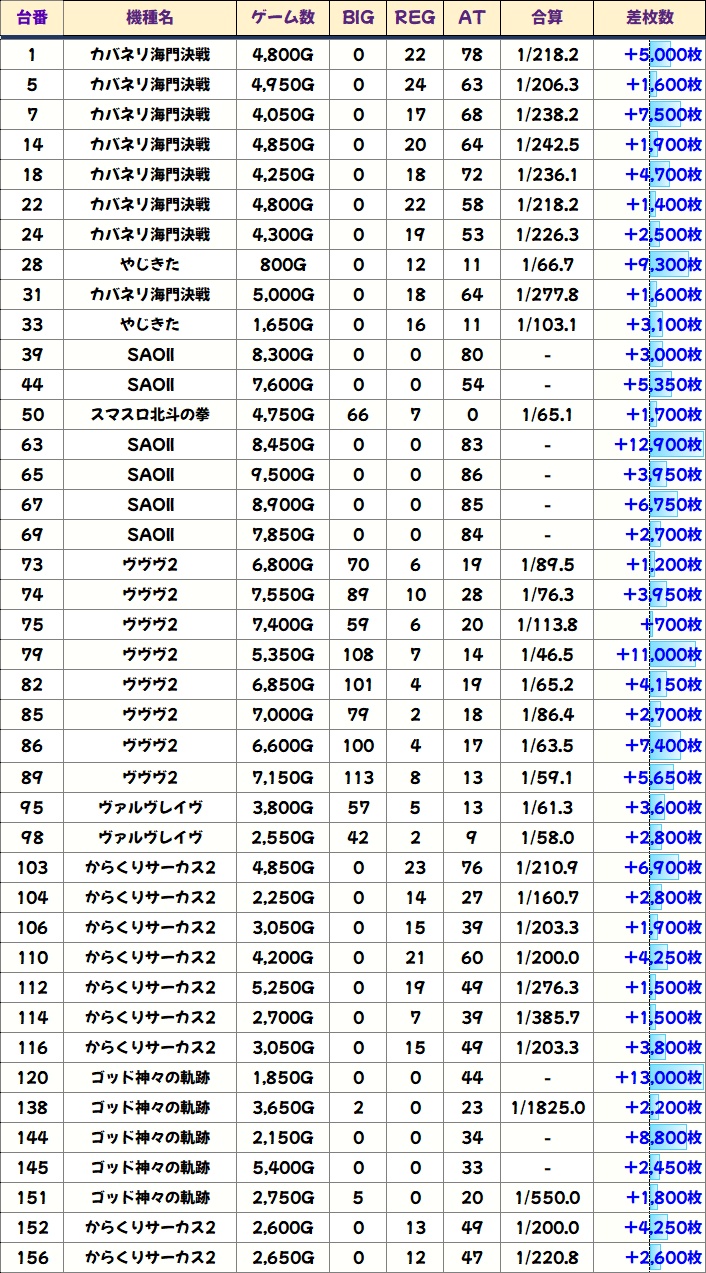
Task: Click the 8,300G games cell
Action: (x=283, y=355)
